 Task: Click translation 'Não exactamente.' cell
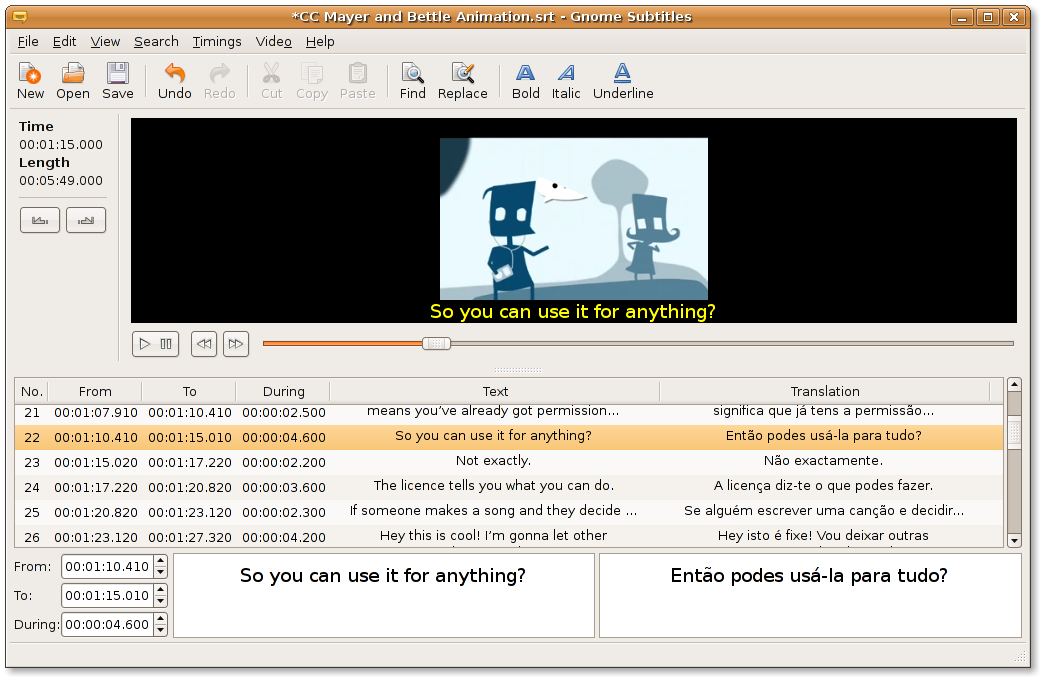pos(822,461)
